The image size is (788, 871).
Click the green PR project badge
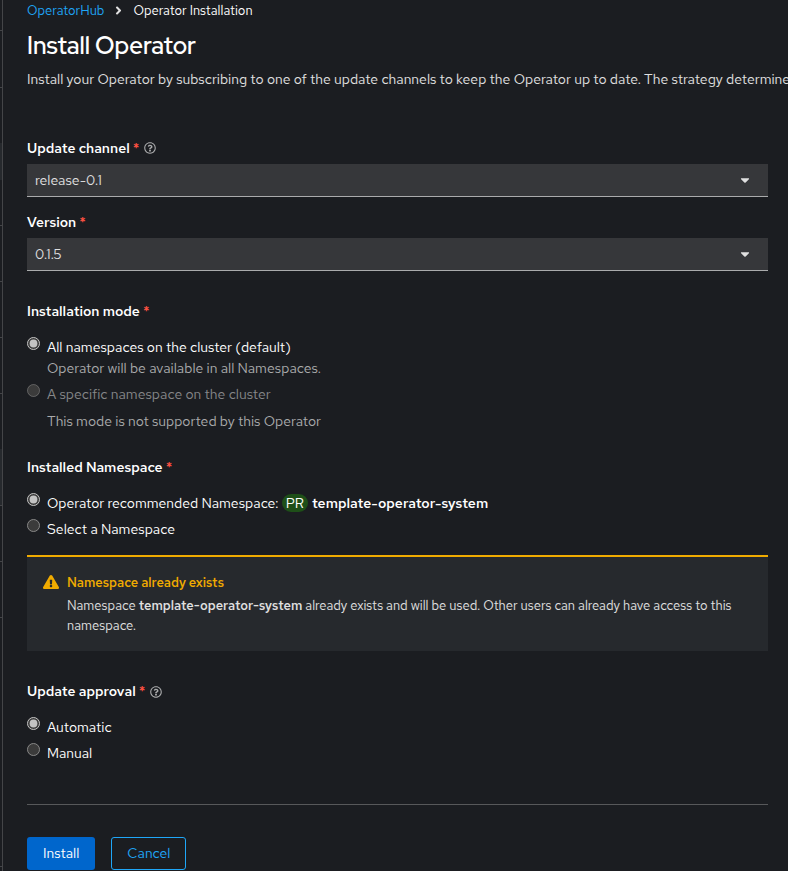(x=294, y=503)
